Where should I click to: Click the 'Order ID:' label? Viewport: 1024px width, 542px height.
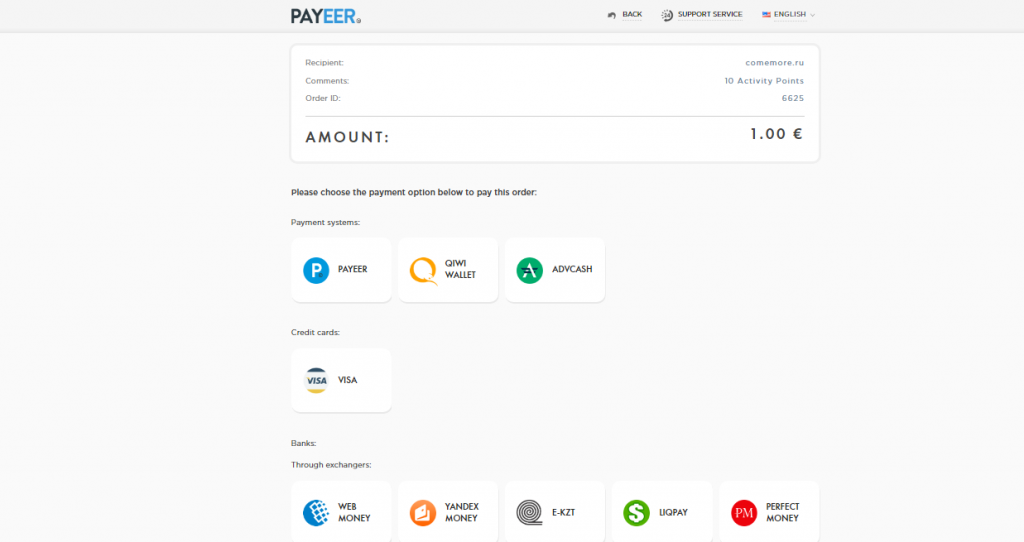pos(323,98)
